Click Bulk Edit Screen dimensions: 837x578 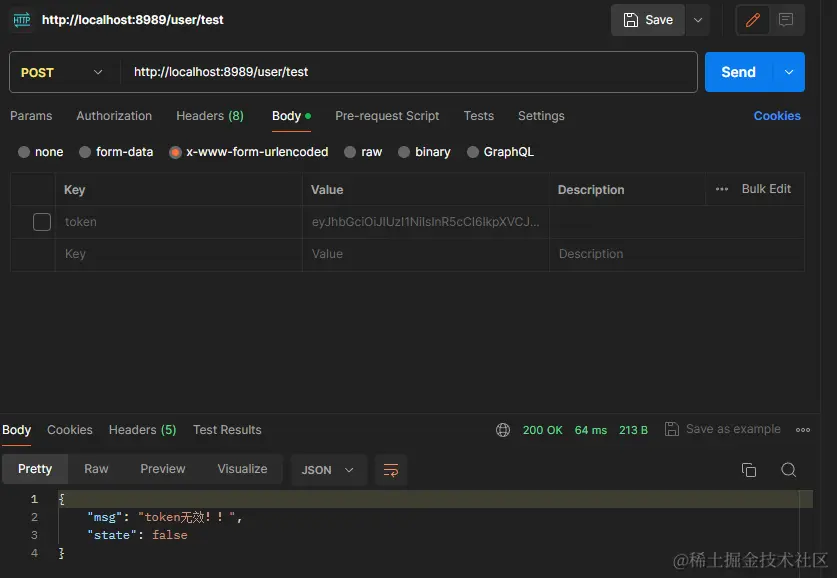click(x=766, y=189)
